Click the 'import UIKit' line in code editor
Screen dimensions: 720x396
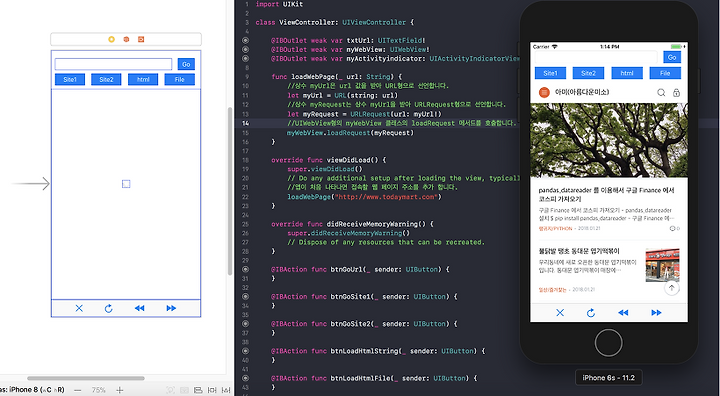pos(279,4)
